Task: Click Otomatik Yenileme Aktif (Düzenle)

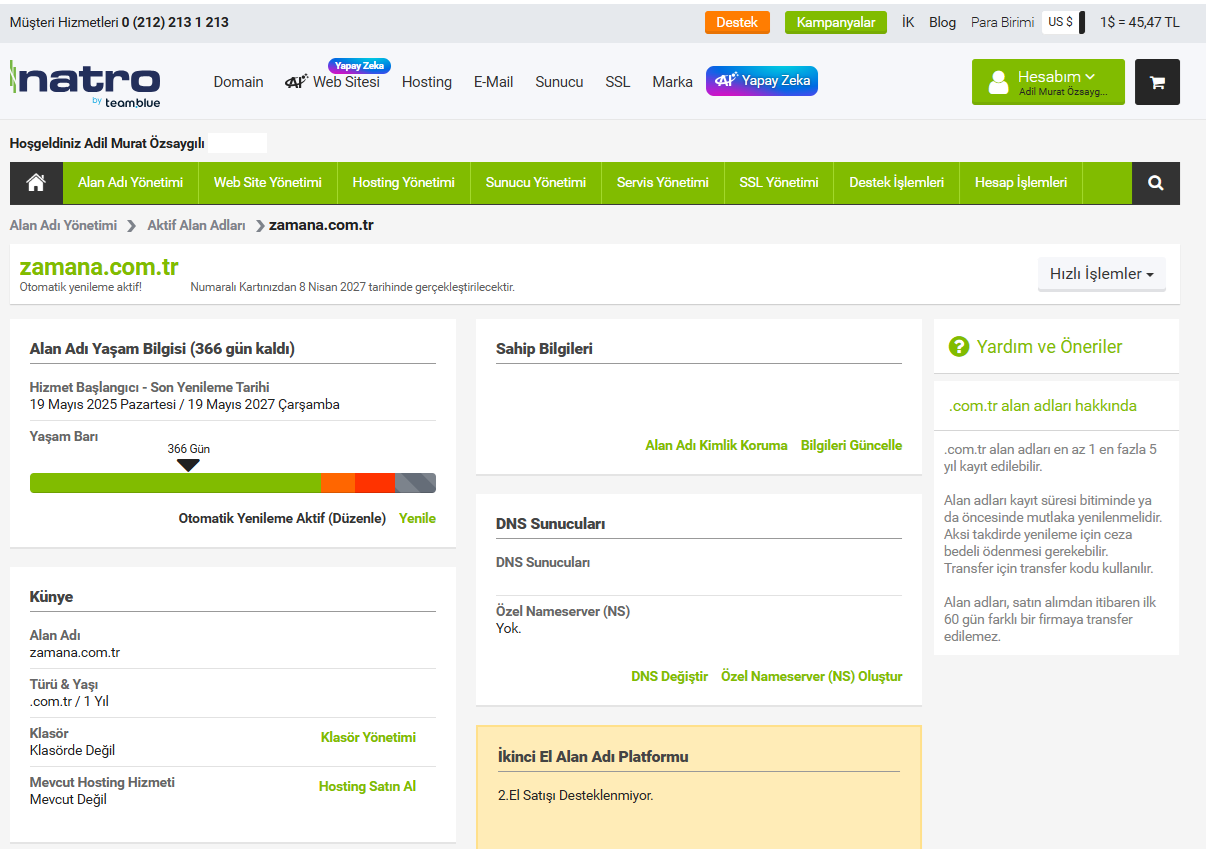Action: coord(282,518)
